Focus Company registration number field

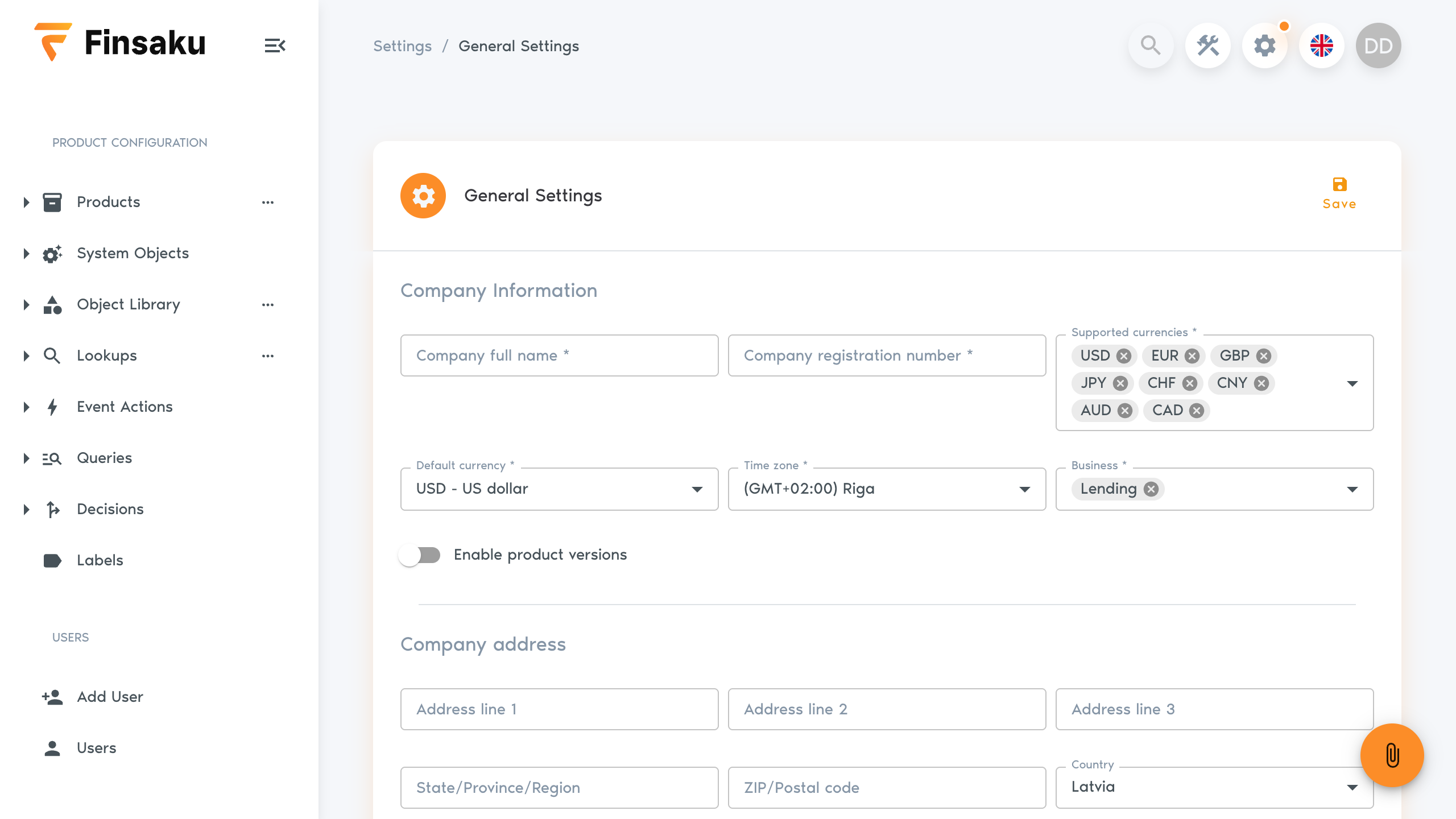pos(887,355)
